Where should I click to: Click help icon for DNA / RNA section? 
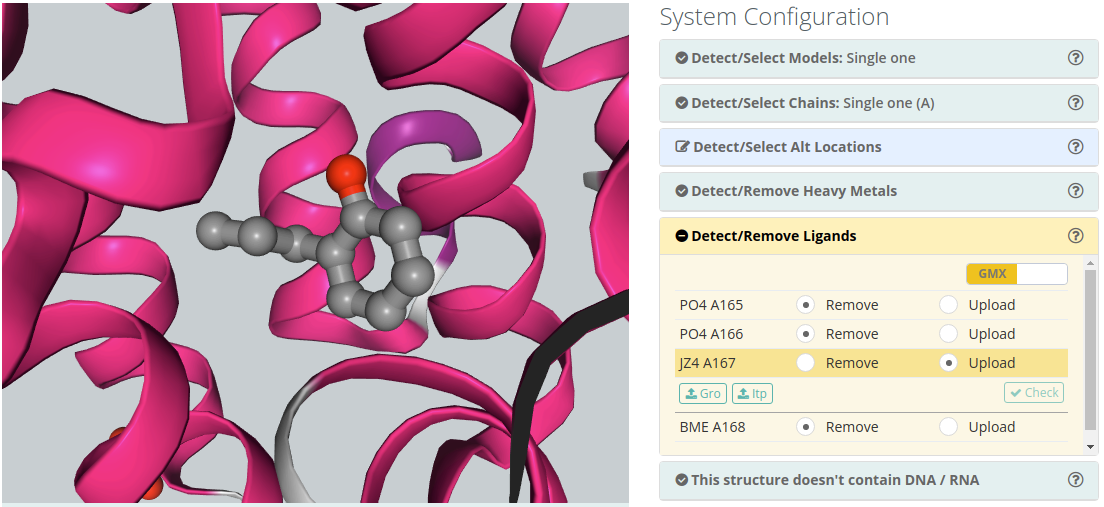[x=1075, y=480]
